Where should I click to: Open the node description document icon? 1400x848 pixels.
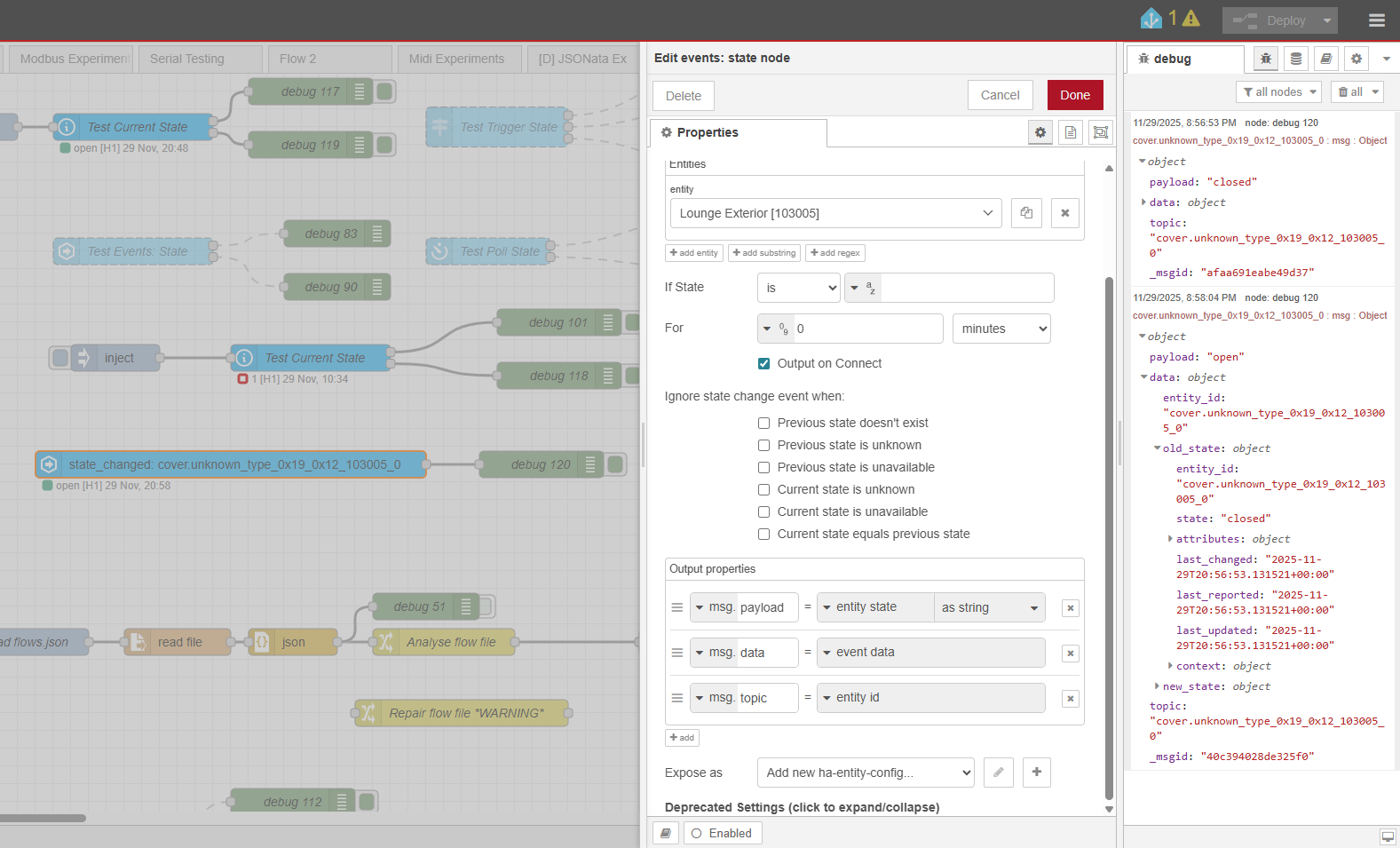coord(1071,132)
